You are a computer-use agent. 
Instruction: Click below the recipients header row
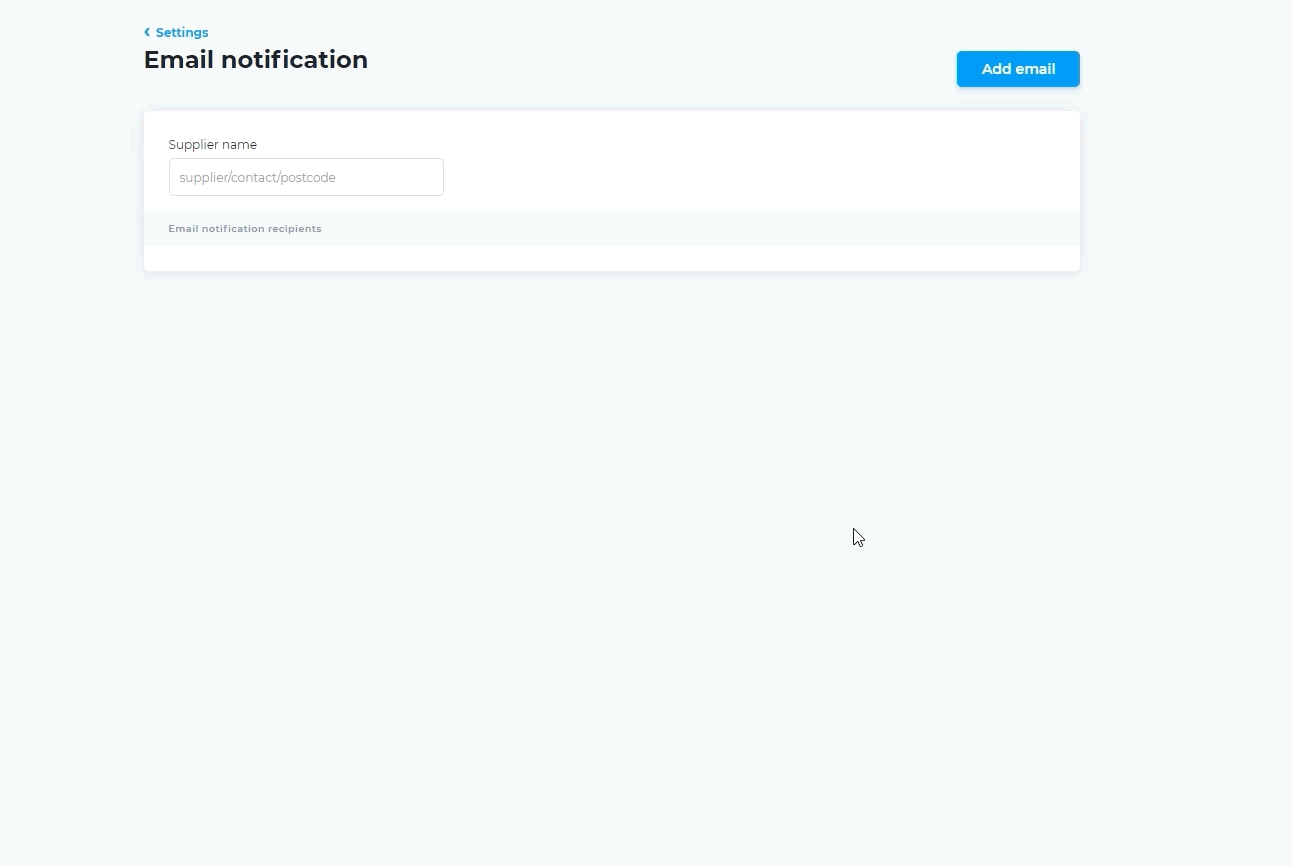[x=612, y=258]
